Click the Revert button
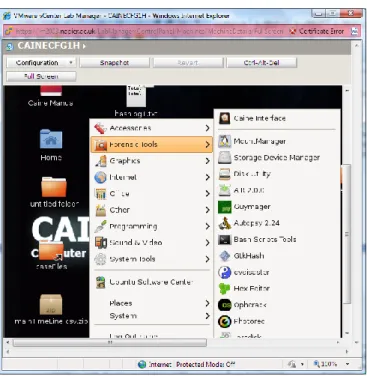Viewport: 367px width, 376px height. [x=188, y=63]
